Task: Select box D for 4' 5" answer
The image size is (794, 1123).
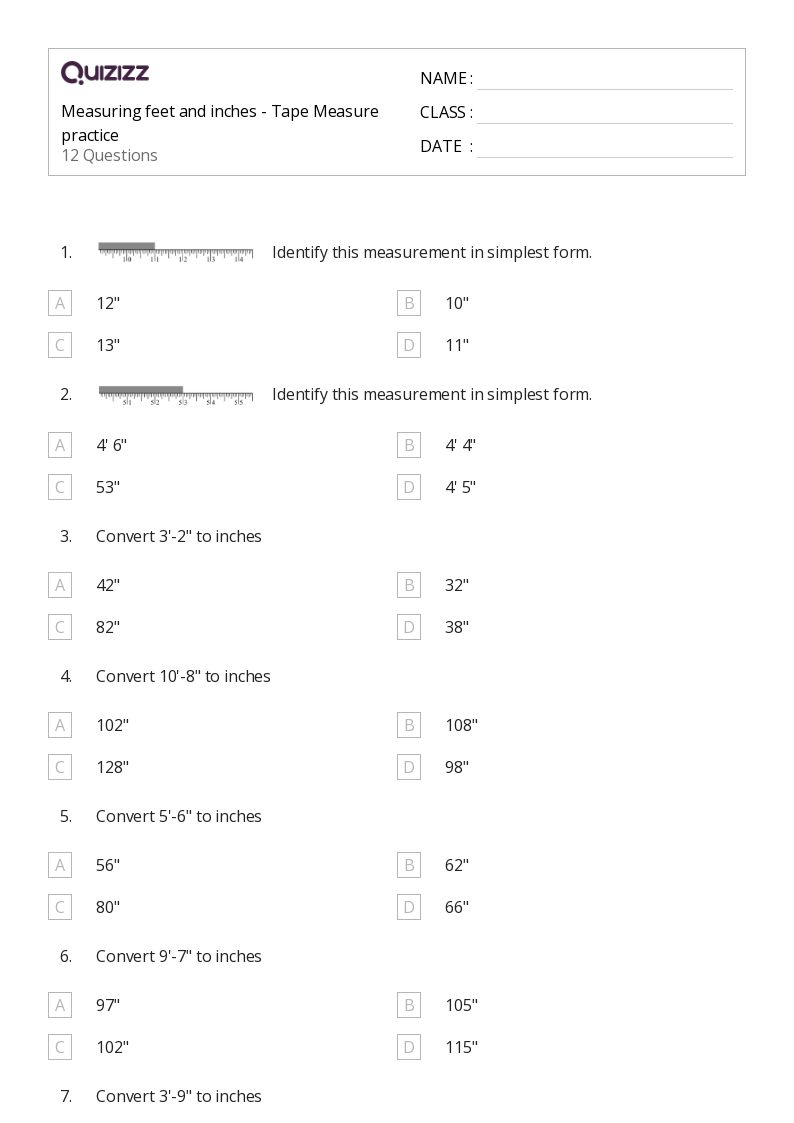Action: point(408,487)
